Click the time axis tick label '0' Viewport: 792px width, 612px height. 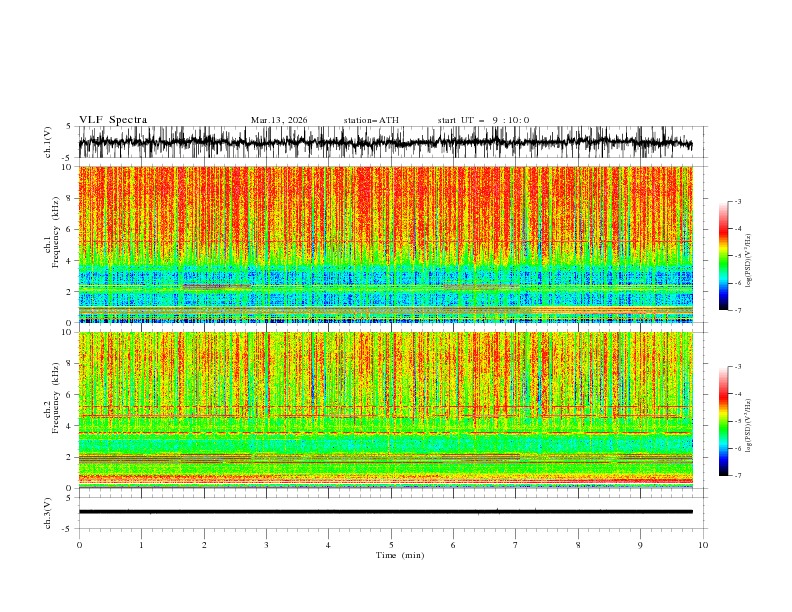pyautogui.click(x=79, y=545)
